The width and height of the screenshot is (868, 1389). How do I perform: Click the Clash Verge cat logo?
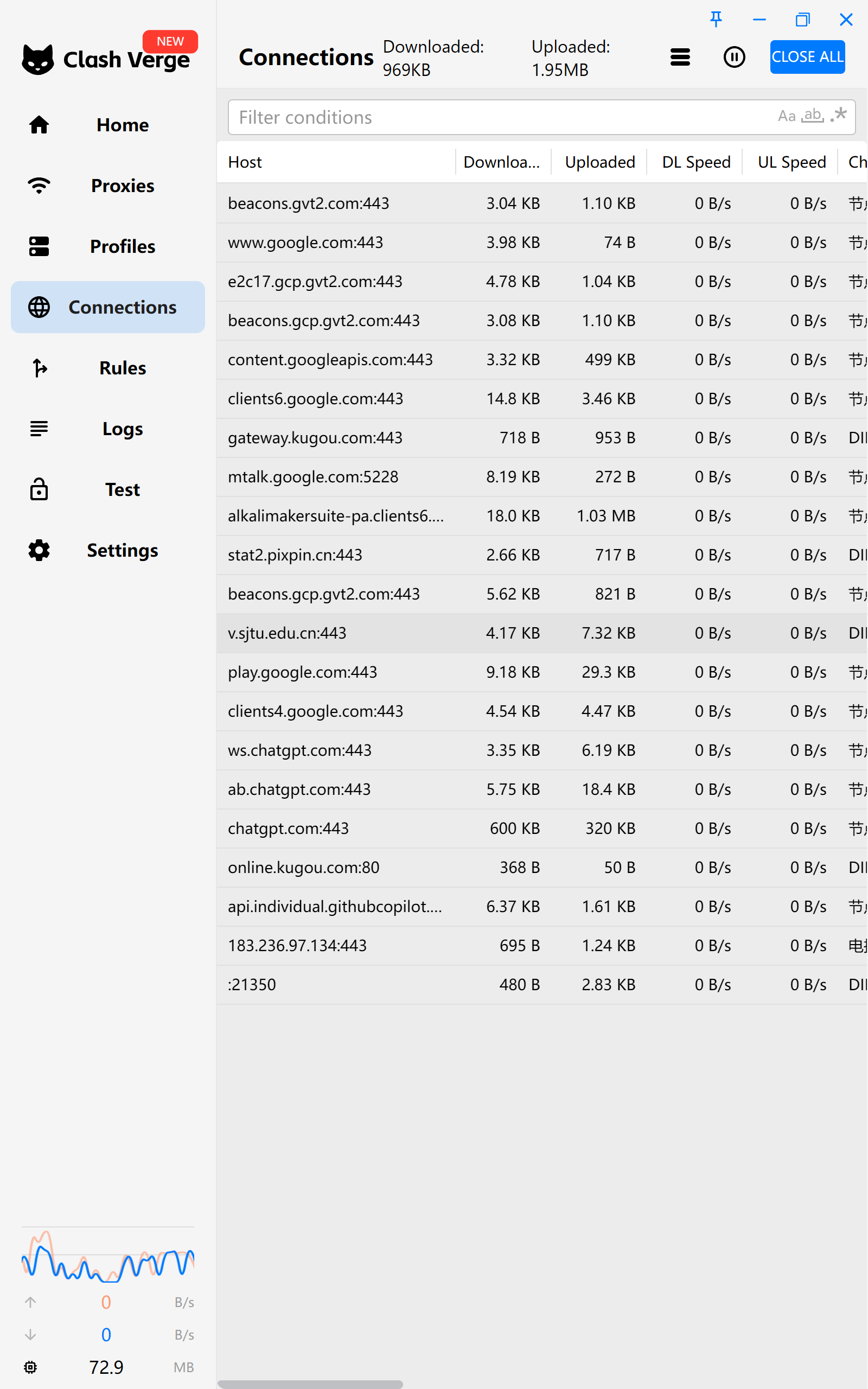[x=38, y=58]
